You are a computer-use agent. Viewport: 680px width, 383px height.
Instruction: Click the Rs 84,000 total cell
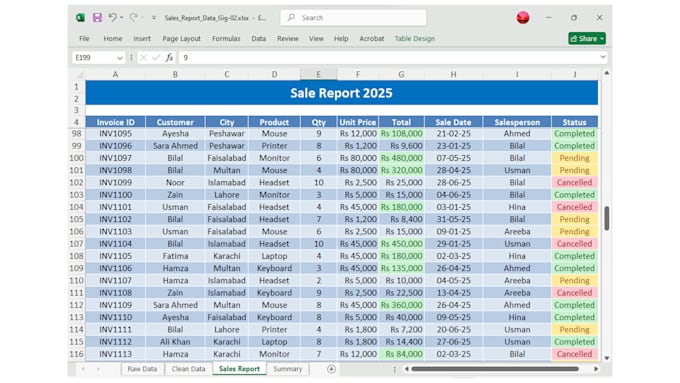click(402, 354)
